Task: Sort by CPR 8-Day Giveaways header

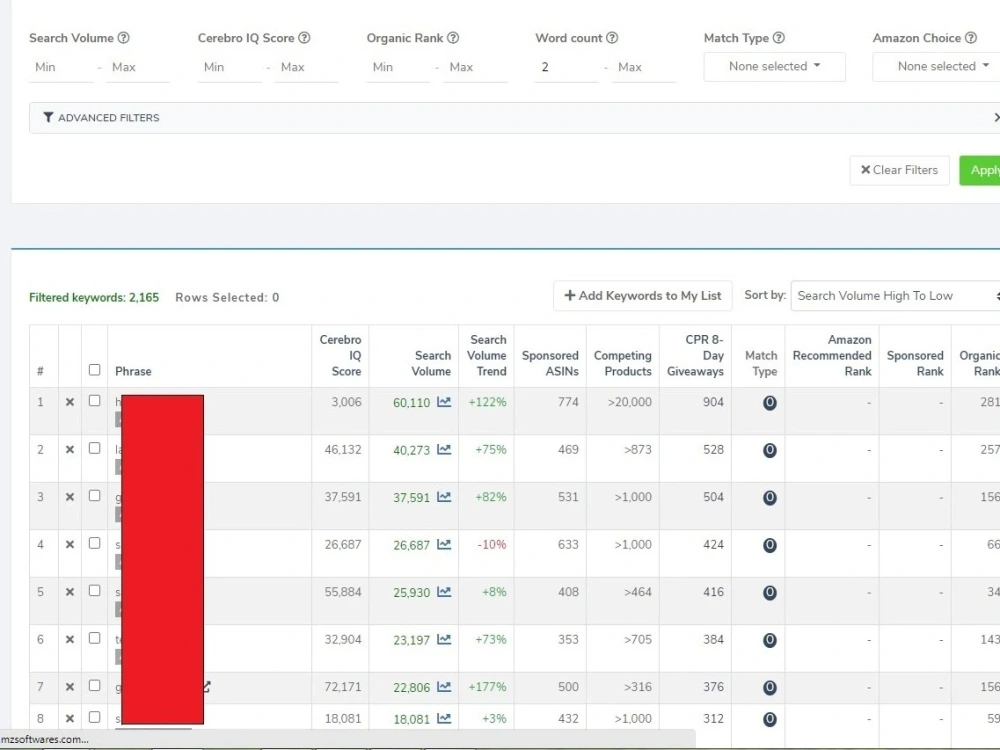Action: (x=695, y=355)
